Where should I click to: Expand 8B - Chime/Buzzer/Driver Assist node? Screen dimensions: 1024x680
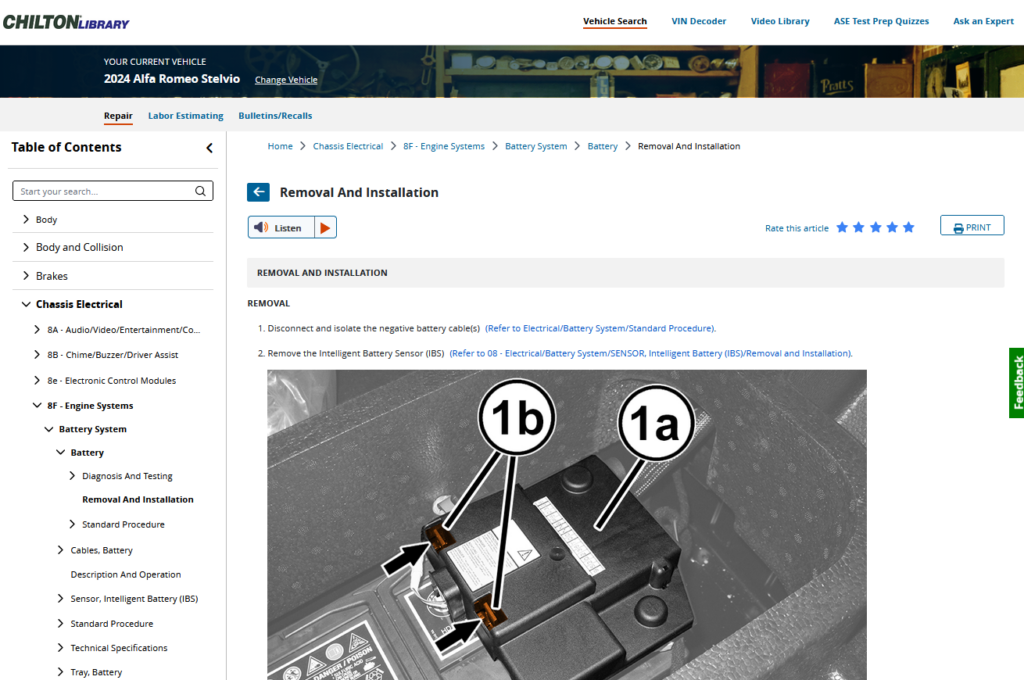point(37,355)
